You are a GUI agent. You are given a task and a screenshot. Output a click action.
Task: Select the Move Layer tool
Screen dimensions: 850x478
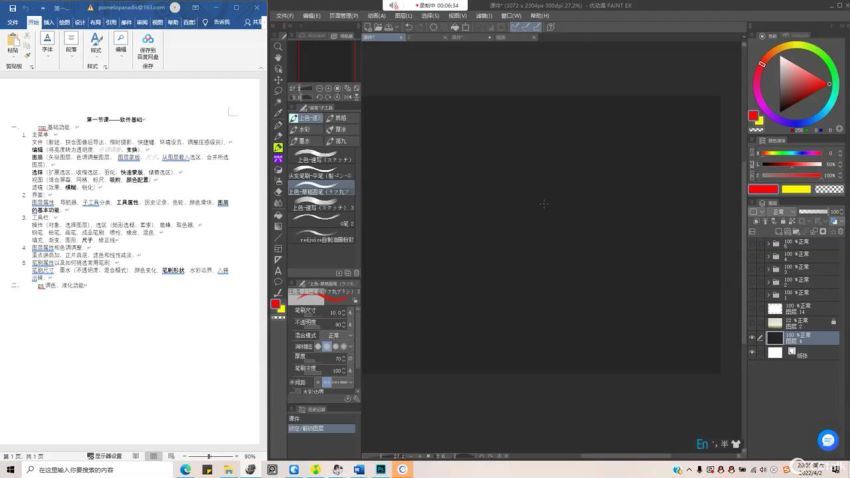coord(278,80)
